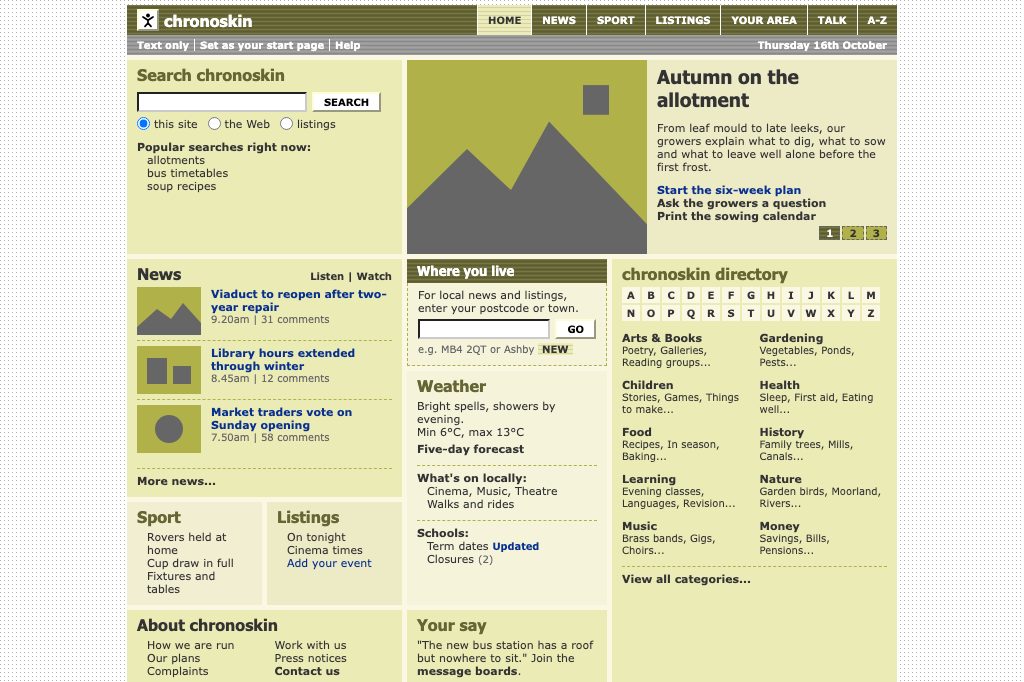This screenshot has height=682, width=1024.
Task: Show feature slide 1
Action: coord(829,233)
